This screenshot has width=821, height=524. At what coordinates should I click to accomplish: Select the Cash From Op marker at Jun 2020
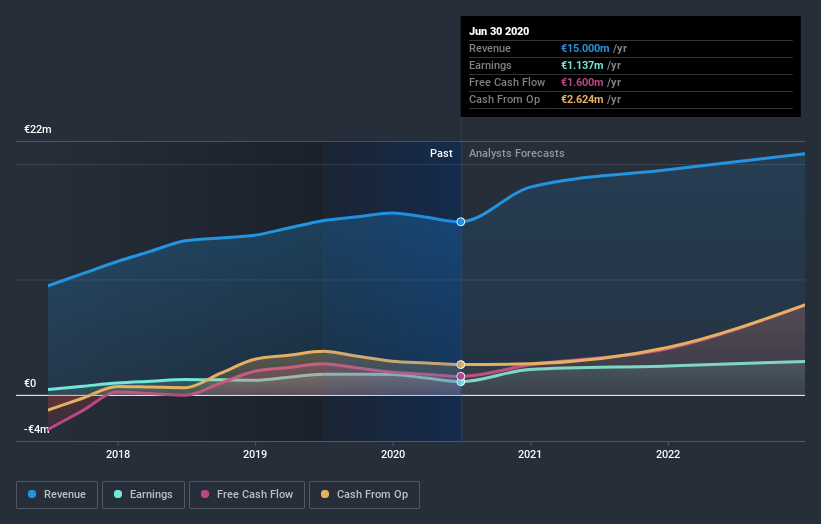[461, 364]
